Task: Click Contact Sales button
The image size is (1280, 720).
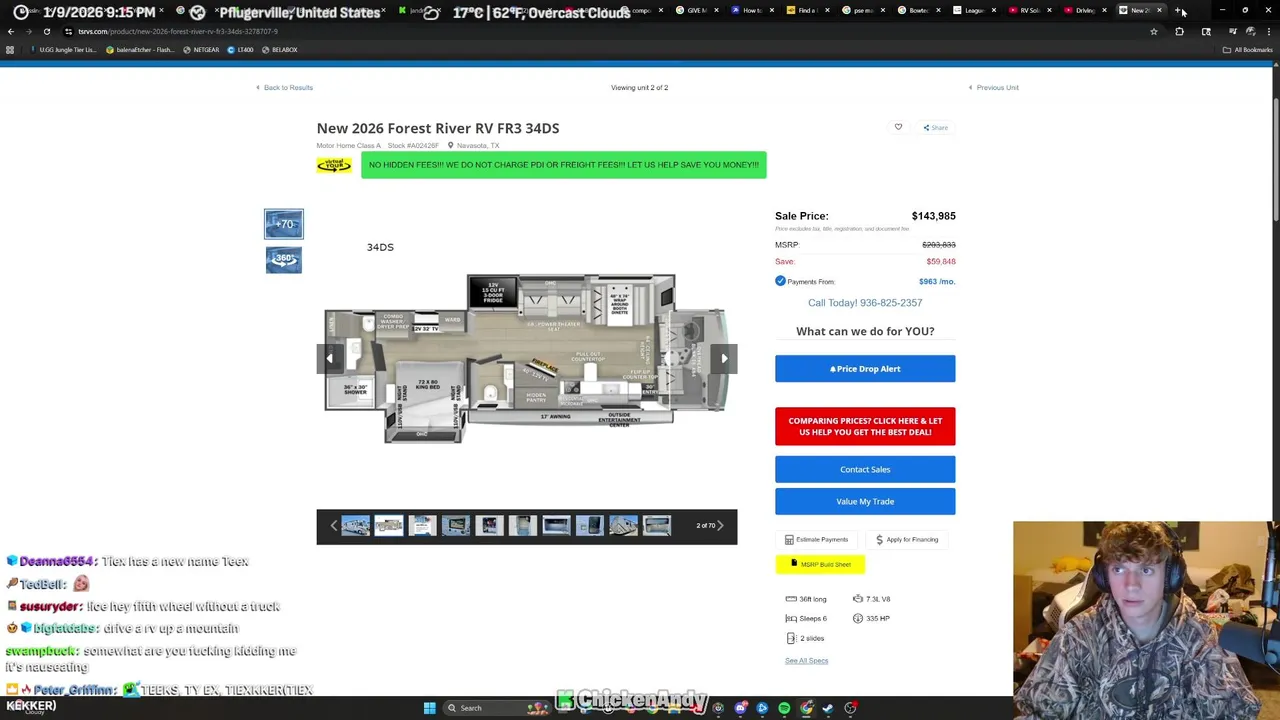Action: [865, 469]
